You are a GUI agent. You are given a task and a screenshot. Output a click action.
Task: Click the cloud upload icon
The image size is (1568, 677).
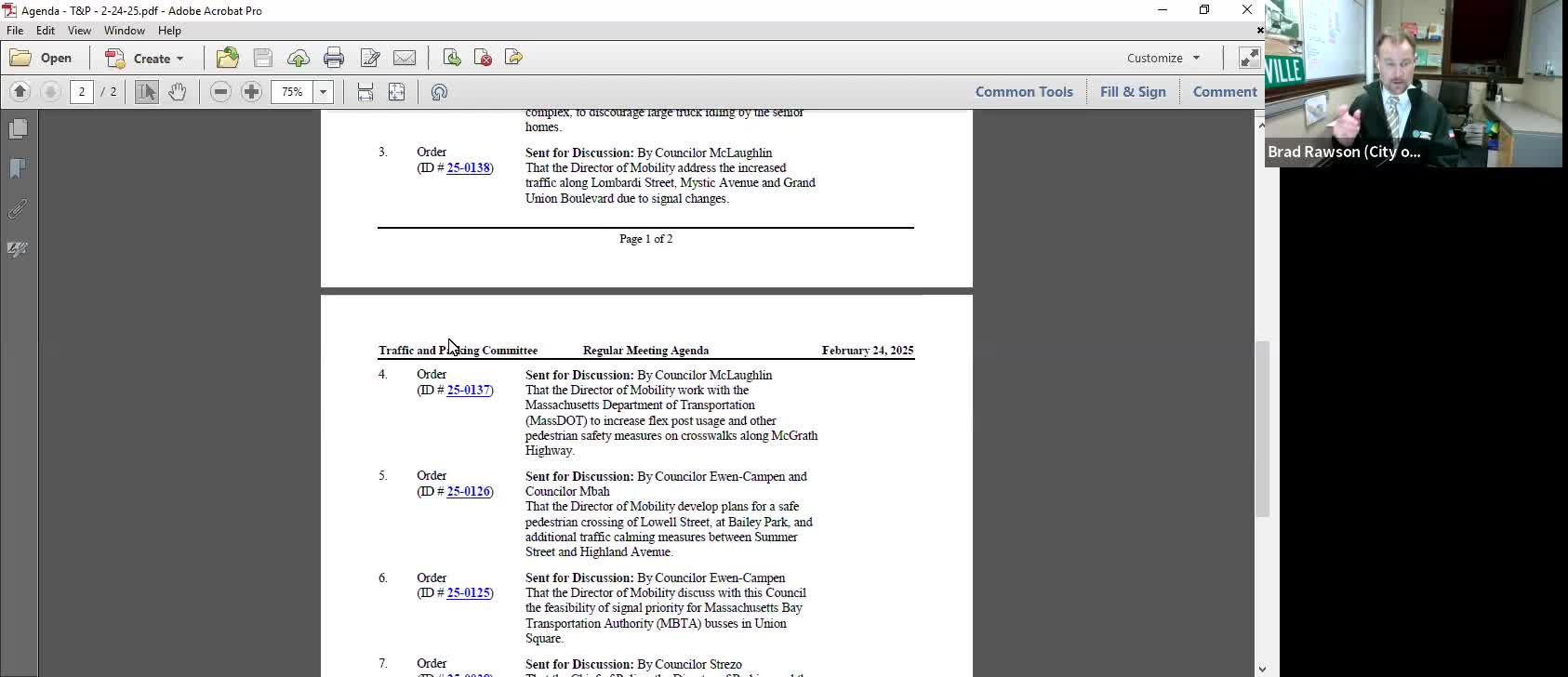pyautogui.click(x=299, y=58)
